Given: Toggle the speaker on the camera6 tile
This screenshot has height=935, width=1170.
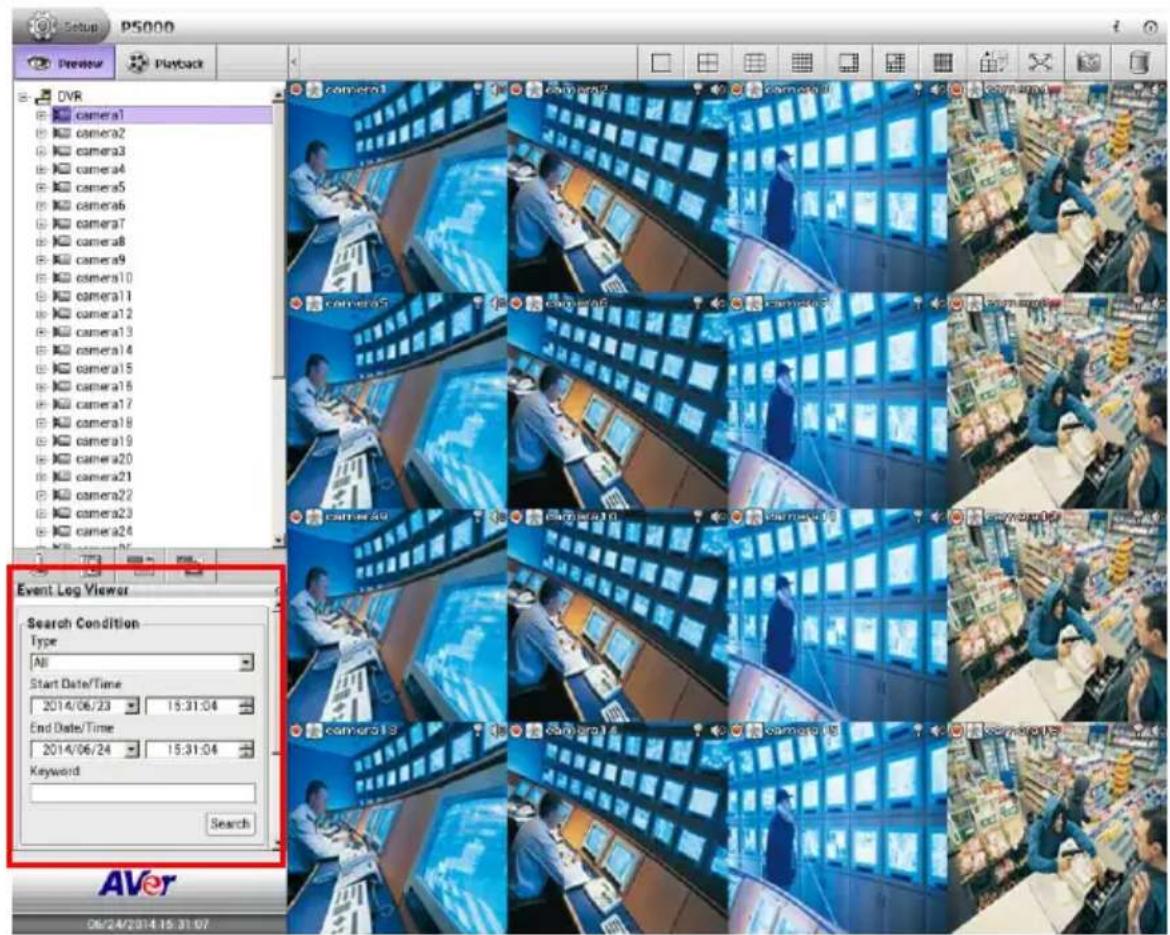Looking at the screenshot, I should 718,303.
